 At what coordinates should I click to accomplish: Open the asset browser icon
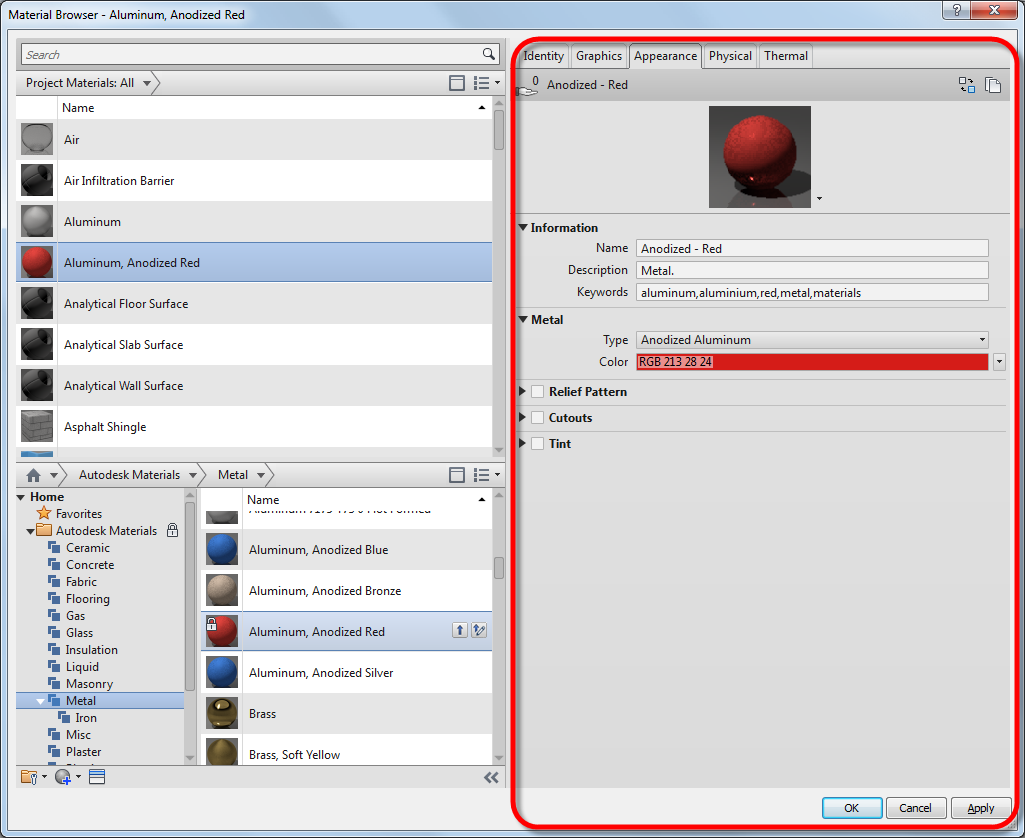pos(97,777)
